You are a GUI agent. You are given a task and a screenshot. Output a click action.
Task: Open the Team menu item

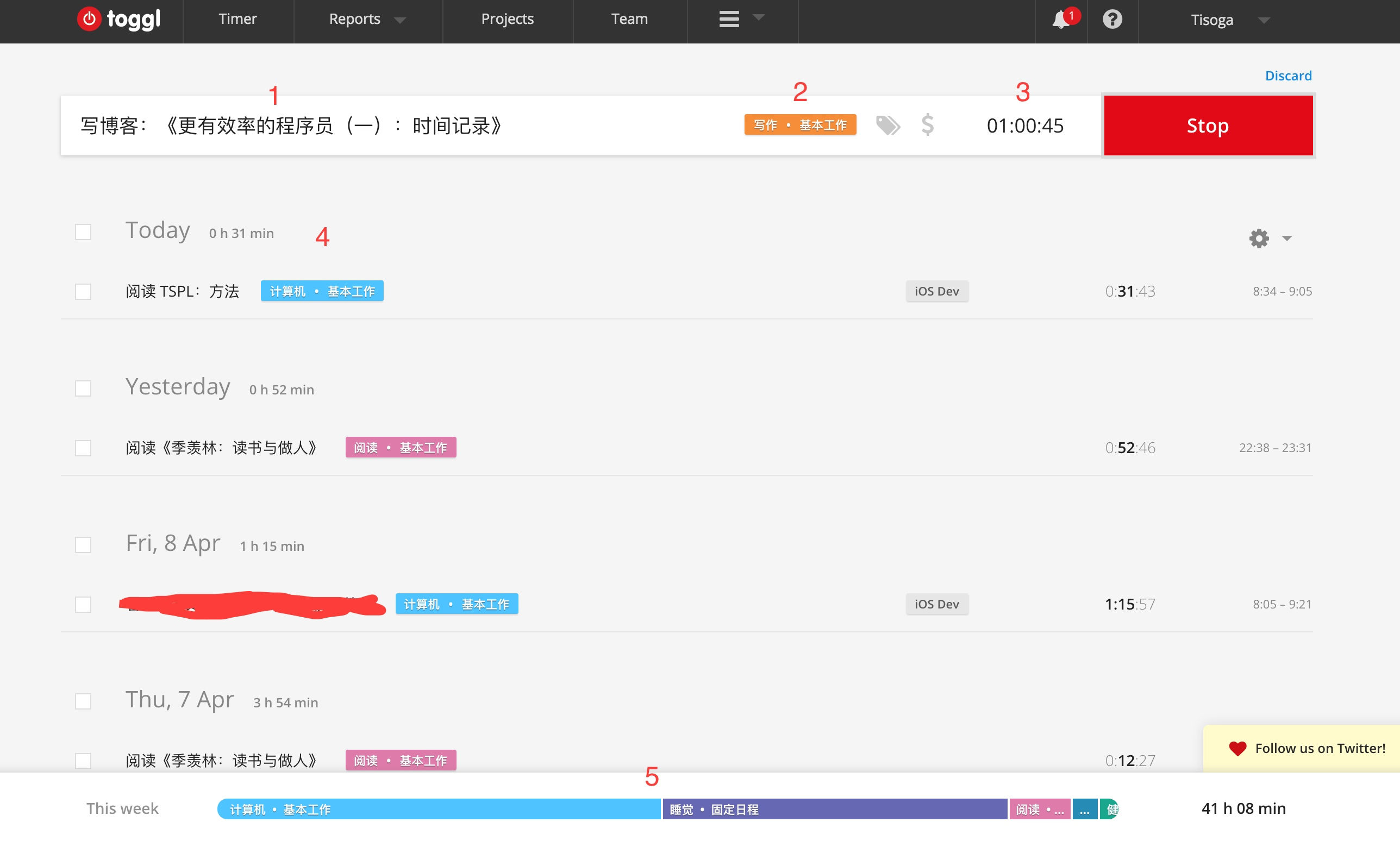(629, 19)
